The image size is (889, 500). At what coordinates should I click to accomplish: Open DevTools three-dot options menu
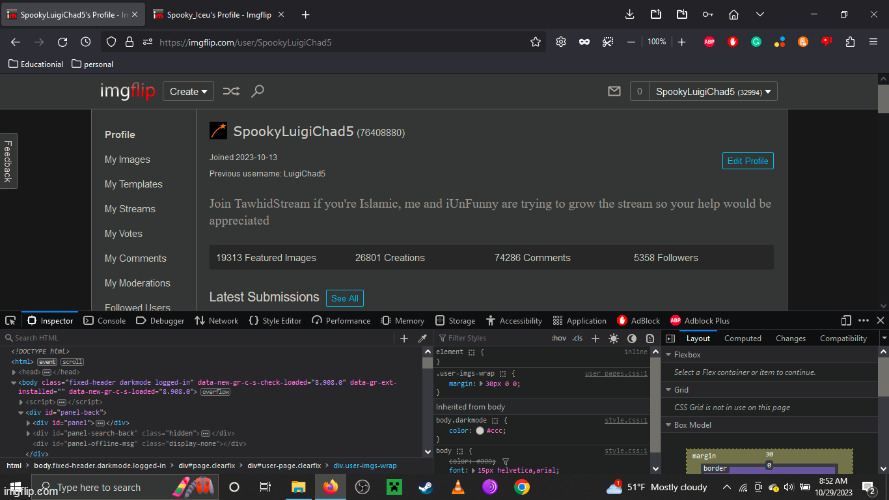[x=863, y=321]
